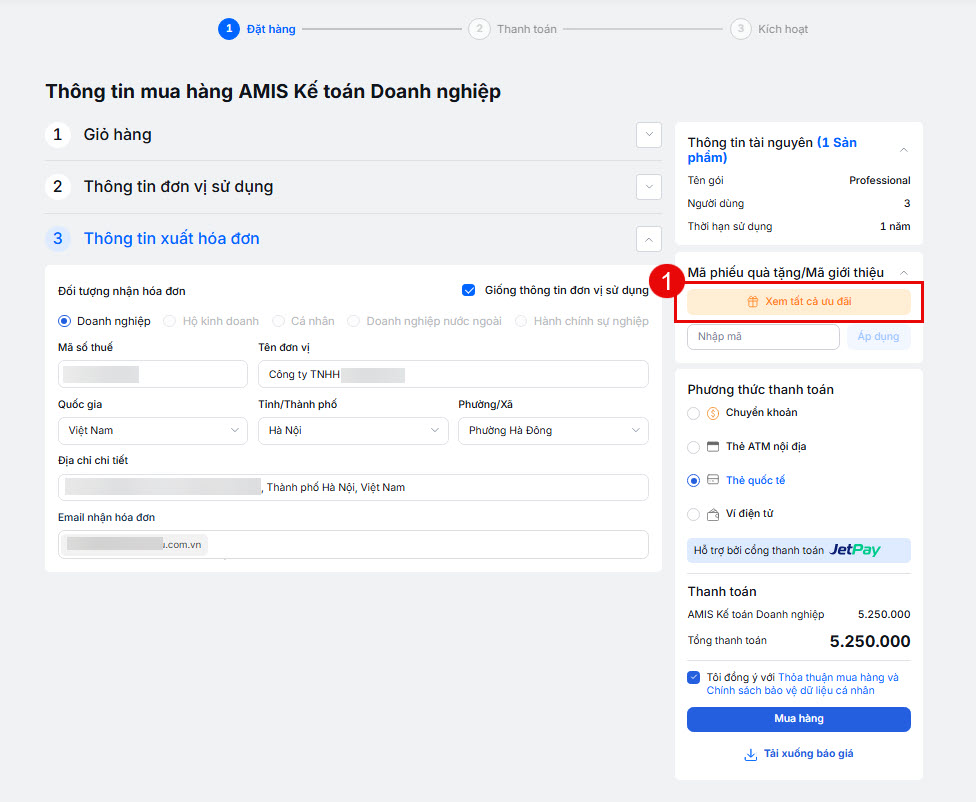
Task: Click the JetPay logo
Action: [x=855, y=550]
